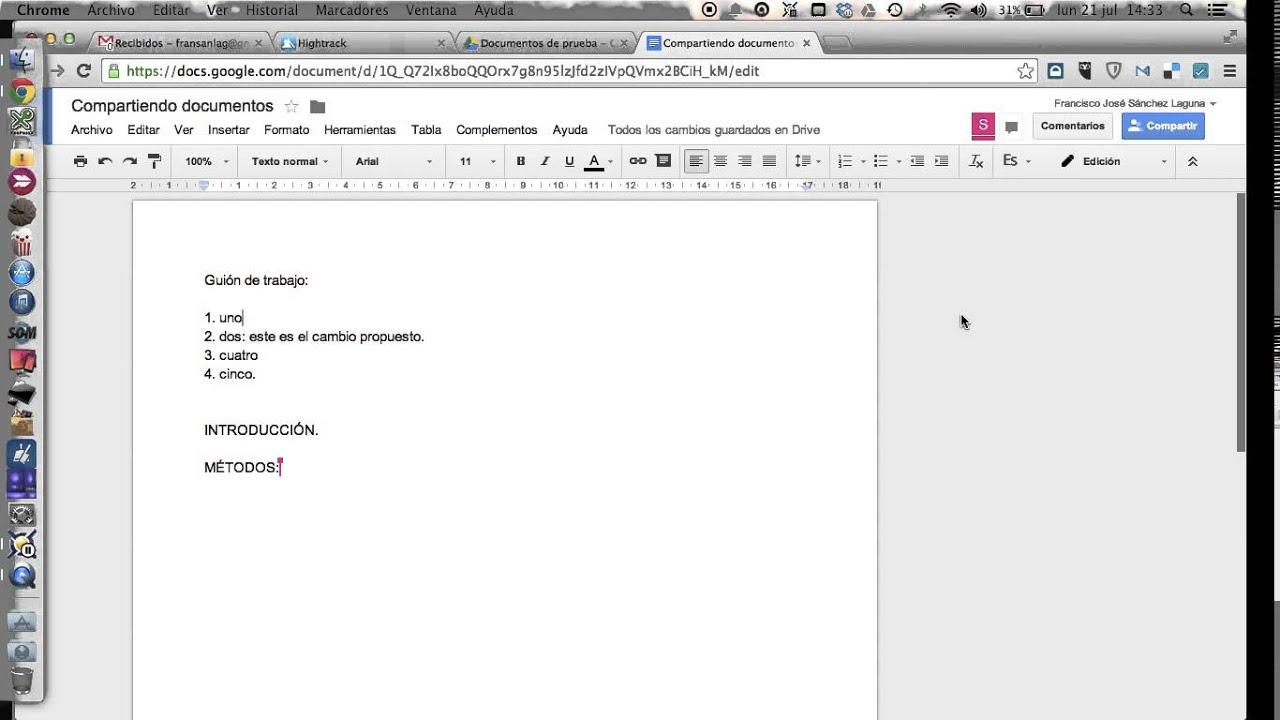
Task: Open the Insertar menu
Action: click(228, 130)
